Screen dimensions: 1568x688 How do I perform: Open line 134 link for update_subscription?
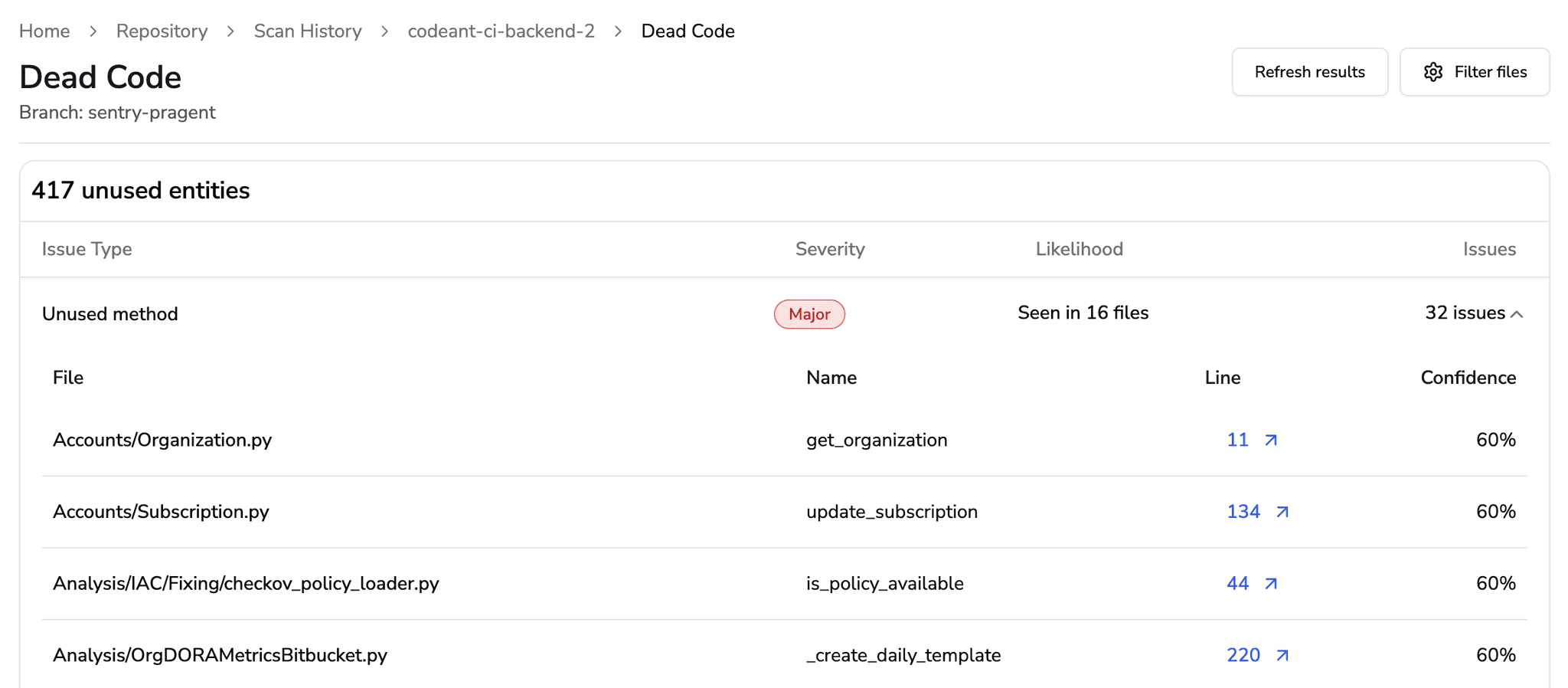point(1243,512)
